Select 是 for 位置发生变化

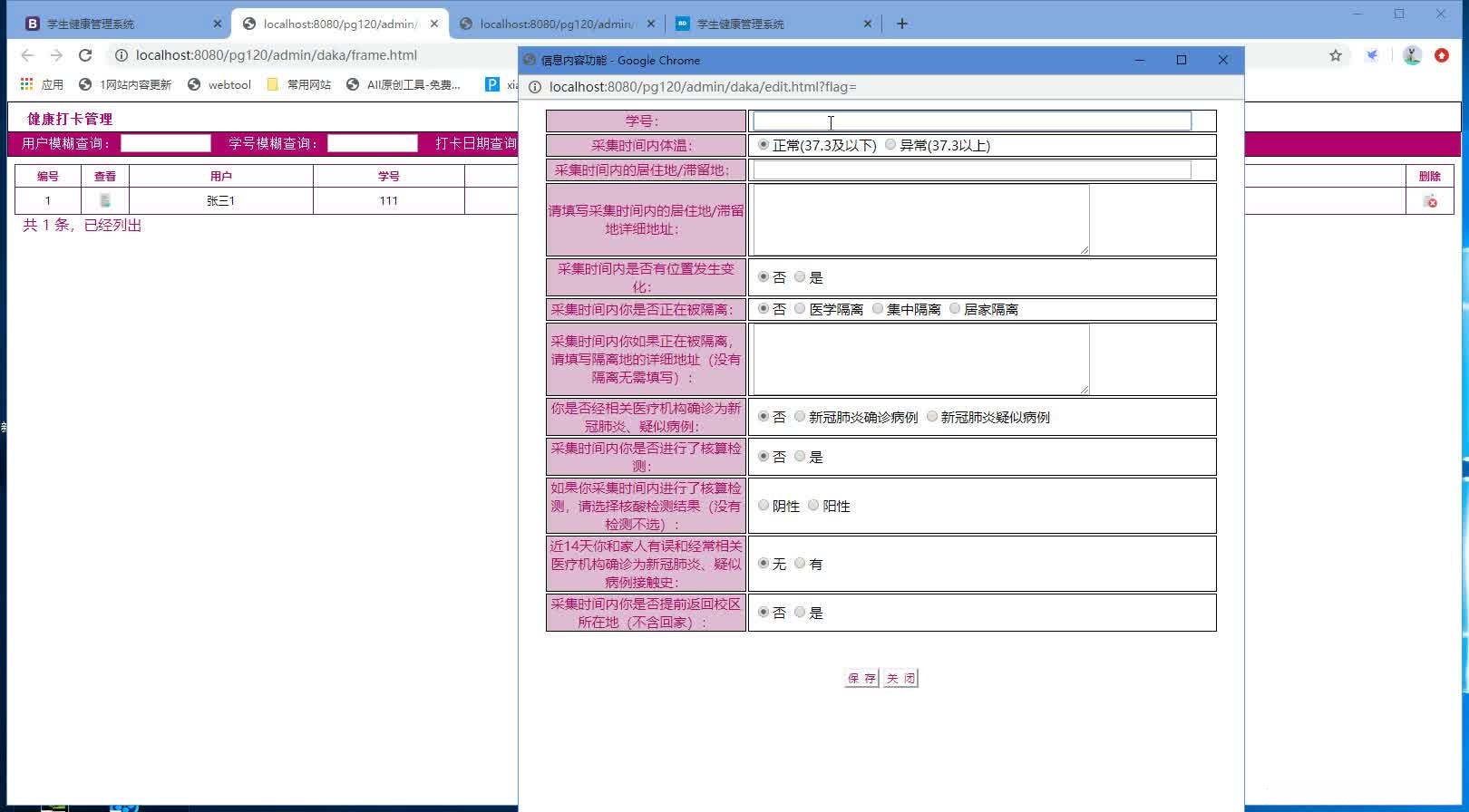point(800,276)
